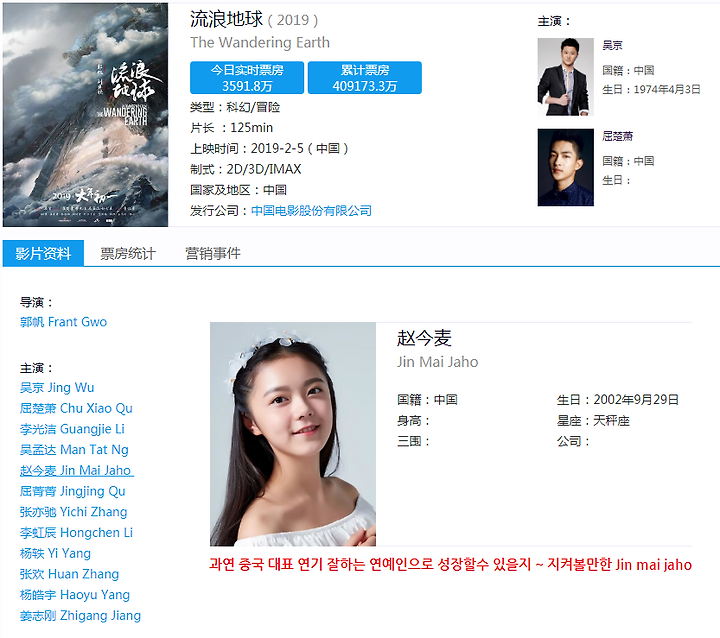Click the 累计票房 cumulative box office button
Screen dimensions: 720x638
pos(365,78)
